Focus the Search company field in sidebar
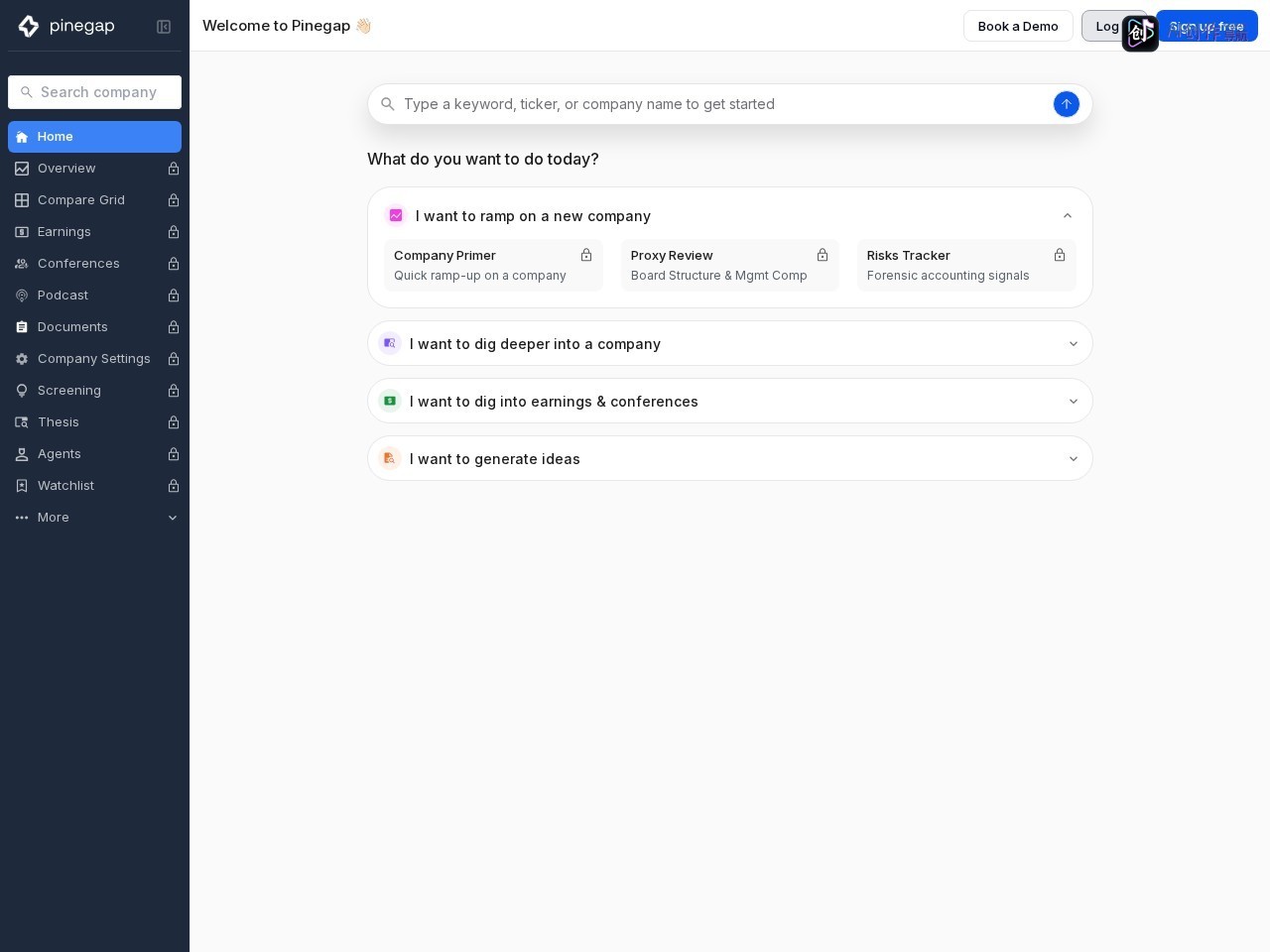Image resolution: width=1270 pixels, height=952 pixels. [94, 92]
